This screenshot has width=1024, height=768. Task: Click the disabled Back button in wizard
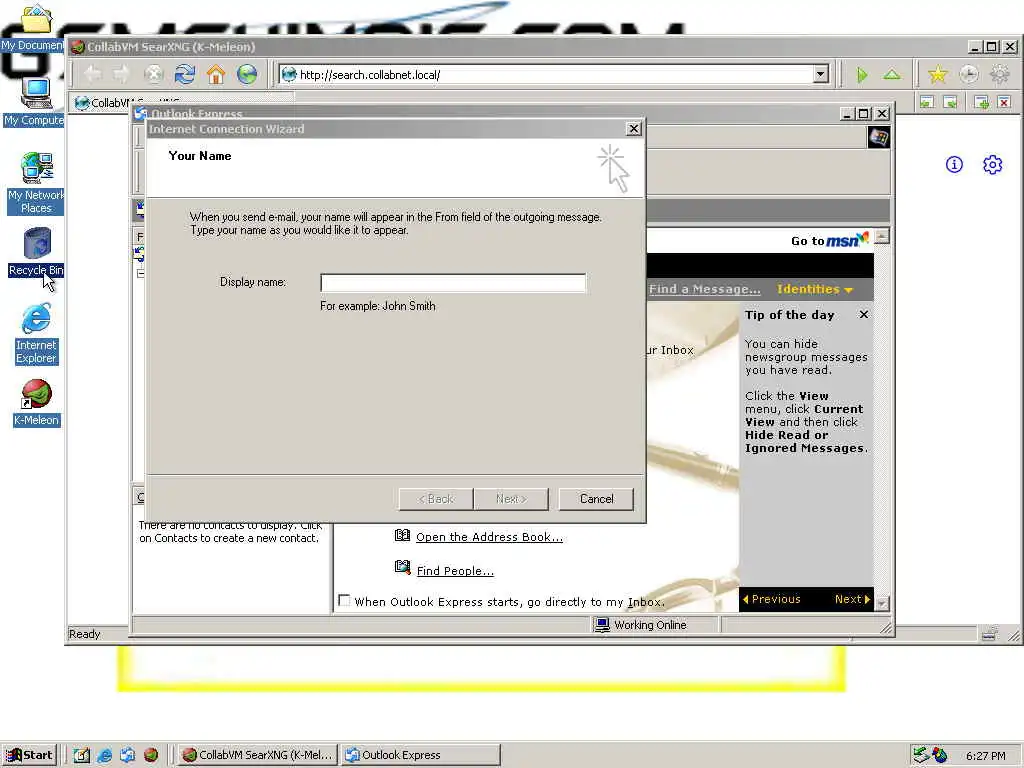[x=436, y=499]
